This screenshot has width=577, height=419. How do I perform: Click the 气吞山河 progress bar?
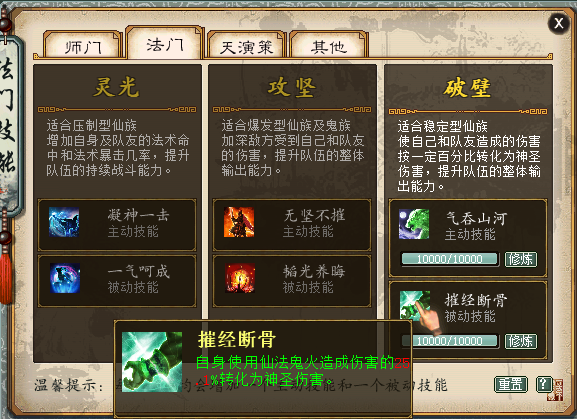449,259
